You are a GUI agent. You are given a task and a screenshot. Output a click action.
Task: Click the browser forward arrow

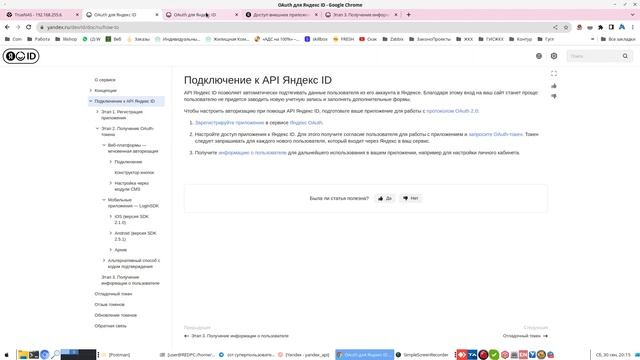click(18, 27)
